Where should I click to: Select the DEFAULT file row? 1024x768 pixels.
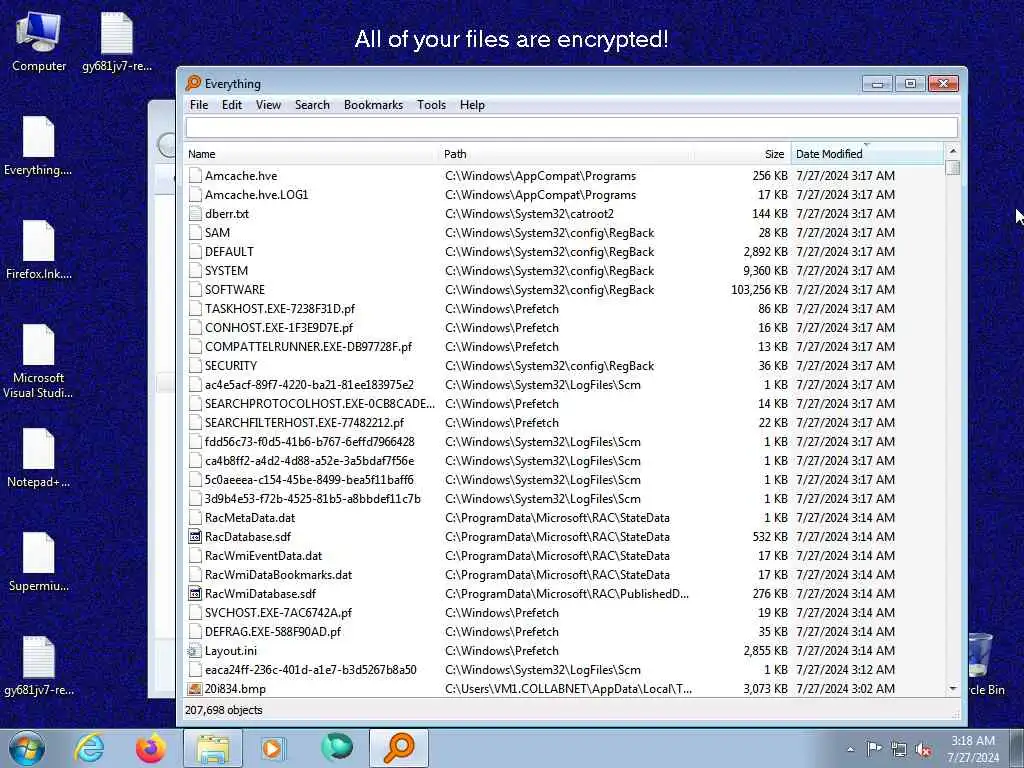[x=564, y=251]
